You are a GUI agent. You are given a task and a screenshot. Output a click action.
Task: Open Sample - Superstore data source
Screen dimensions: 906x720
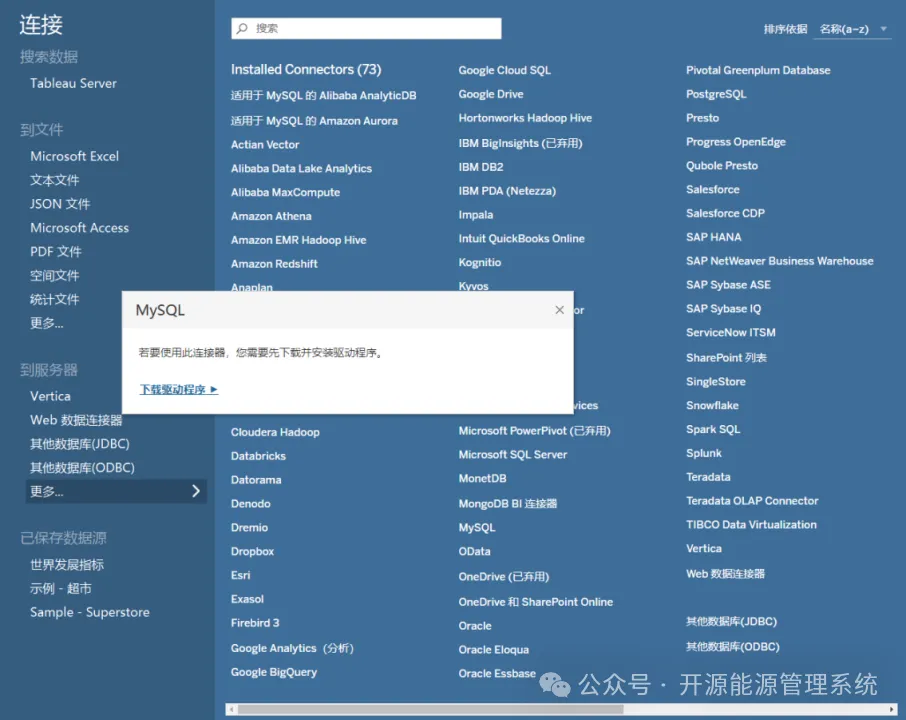[x=90, y=612]
